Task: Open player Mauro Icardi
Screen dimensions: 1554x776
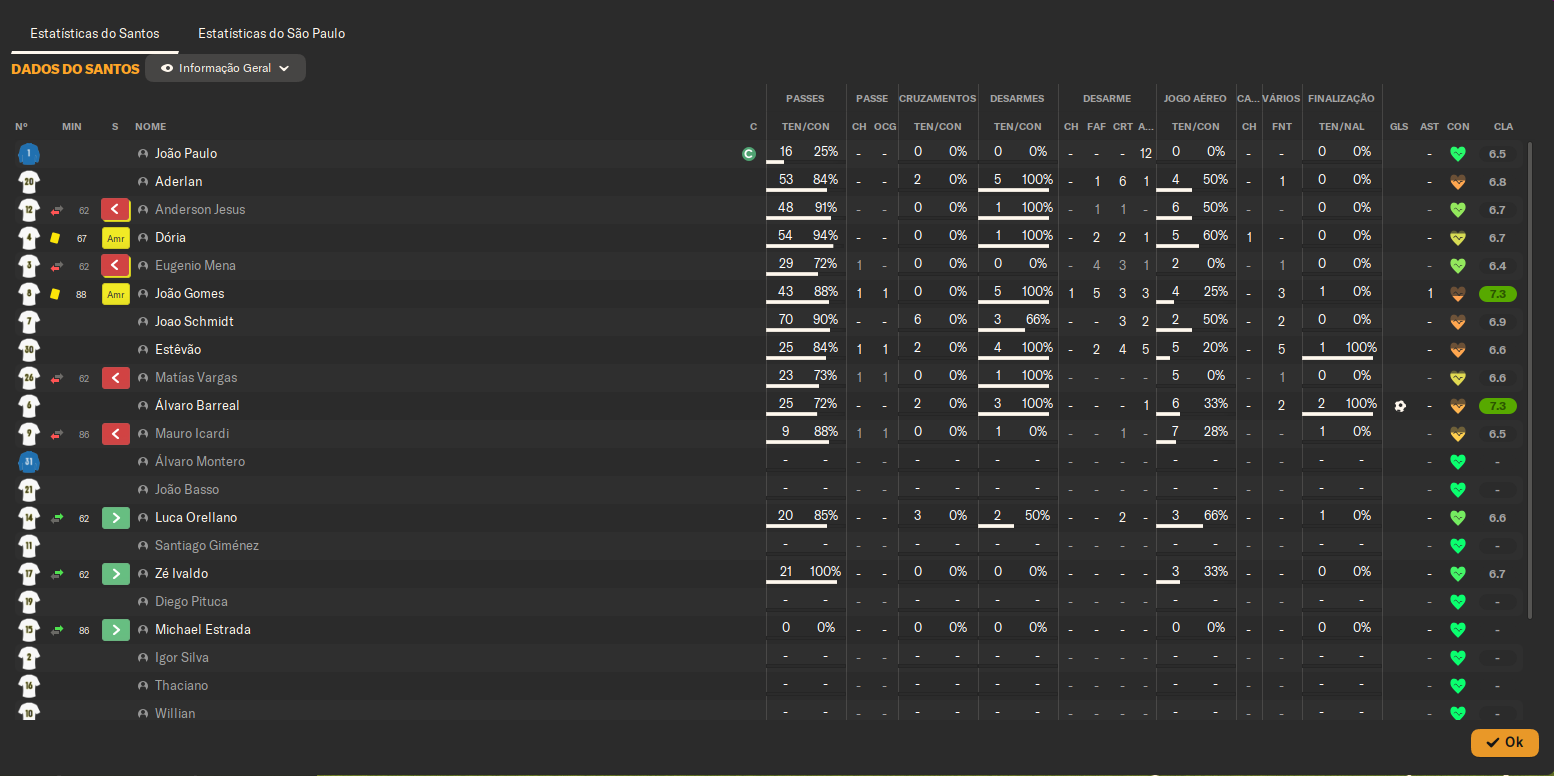Action: point(192,434)
